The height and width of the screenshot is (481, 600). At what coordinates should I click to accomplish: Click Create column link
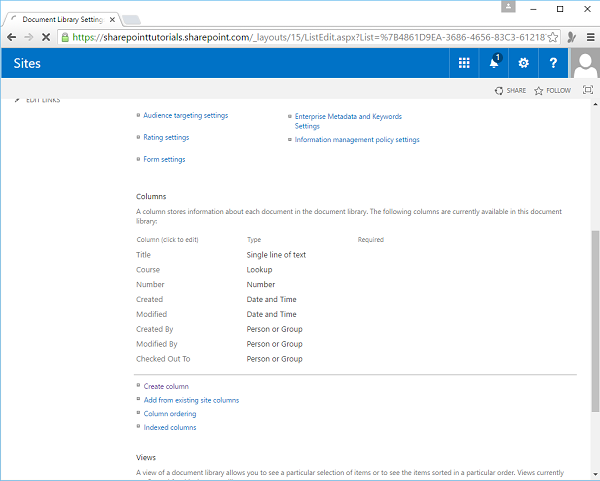pyautogui.click(x=166, y=386)
